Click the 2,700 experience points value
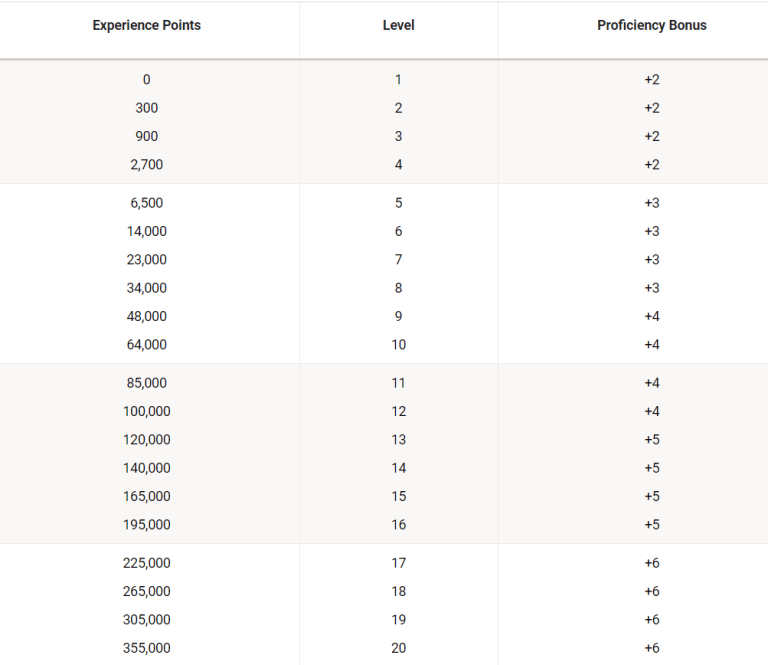The height and width of the screenshot is (665, 768). coord(146,165)
